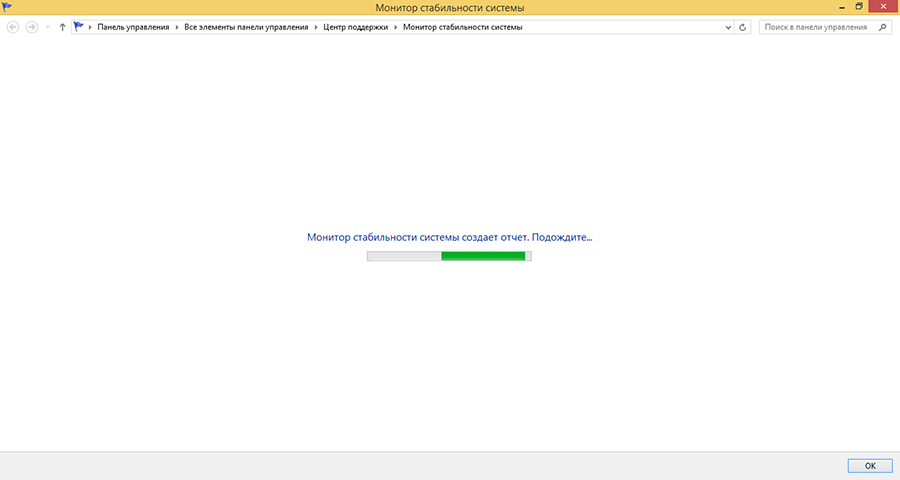
Task: Go up one level with up arrow
Action: (x=63, y=27)
